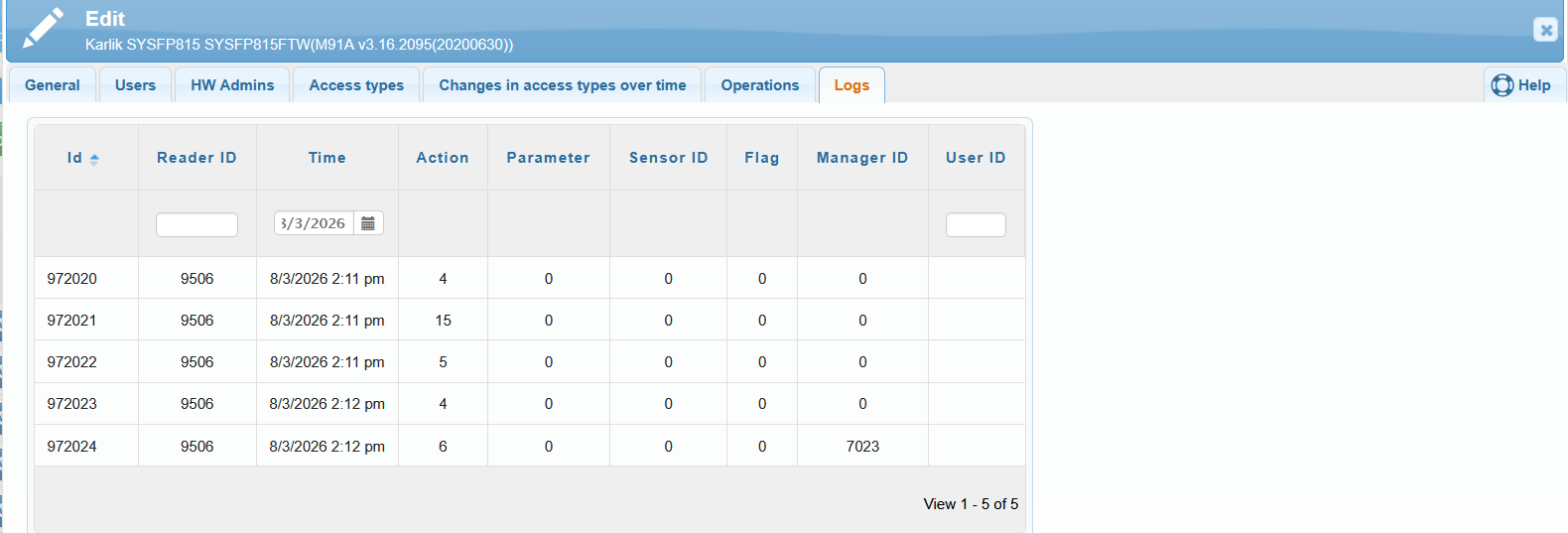Screen dimensions: 1568x533
Task: Open Changes in access types over time tab
Action: pyautogui.click(x=563, y=85)
